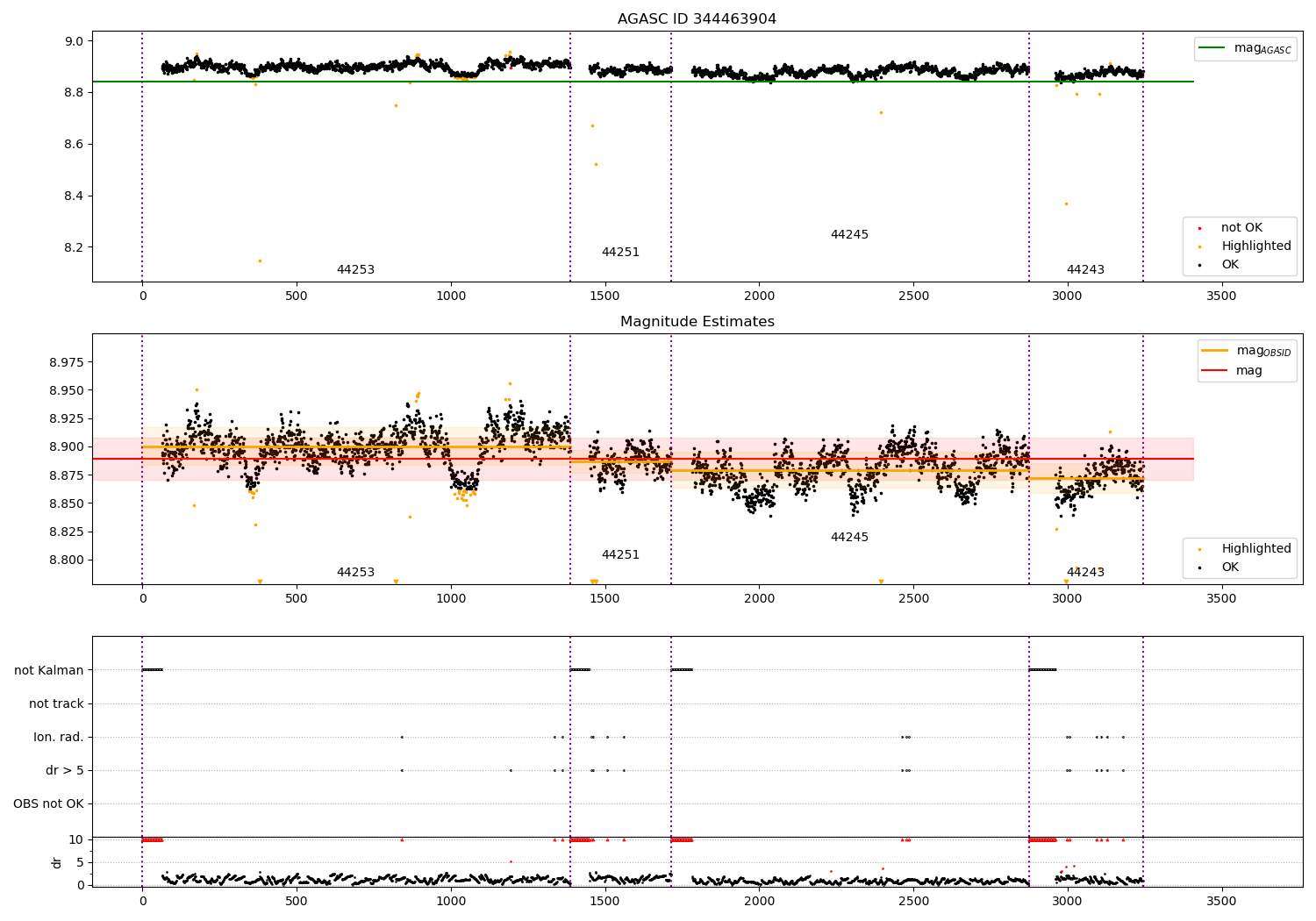The height and width of the screenshot is (921, 1316).
Task: Click the 10 tick on dr axis
Action: pos(76,839)
